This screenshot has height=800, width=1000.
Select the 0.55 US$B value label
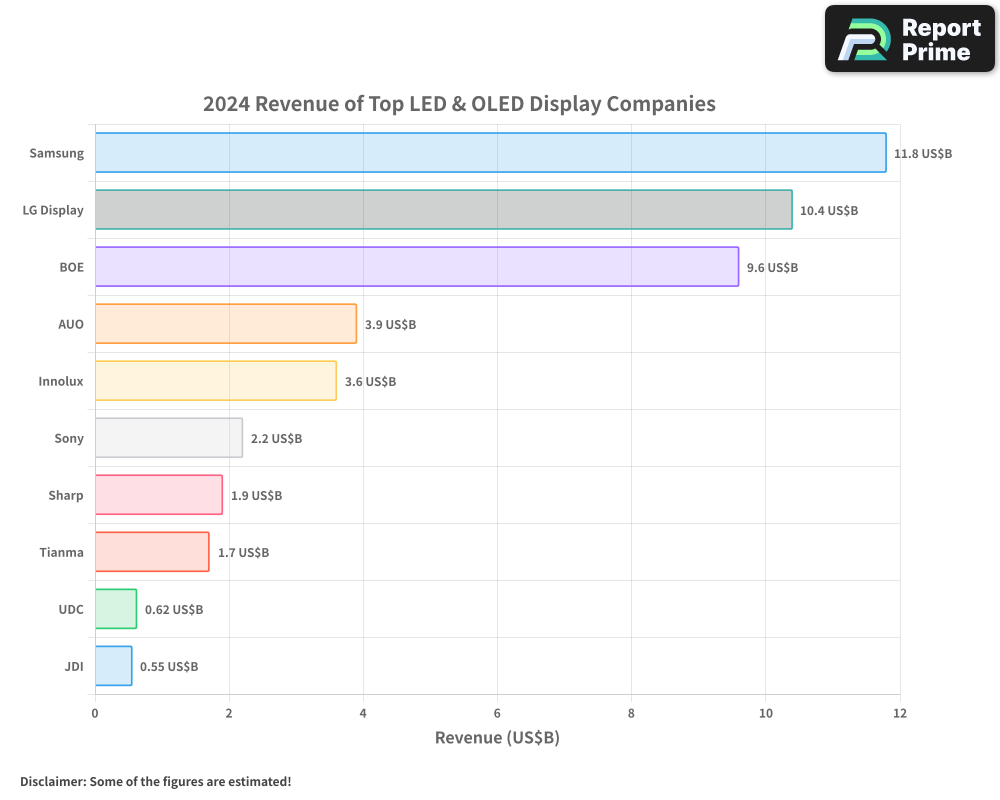click(169, 666)
